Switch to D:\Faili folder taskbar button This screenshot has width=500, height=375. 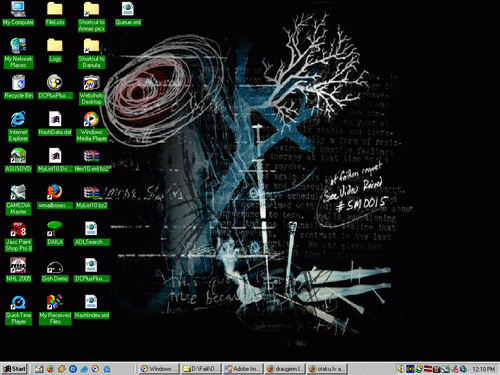point(201,369)
